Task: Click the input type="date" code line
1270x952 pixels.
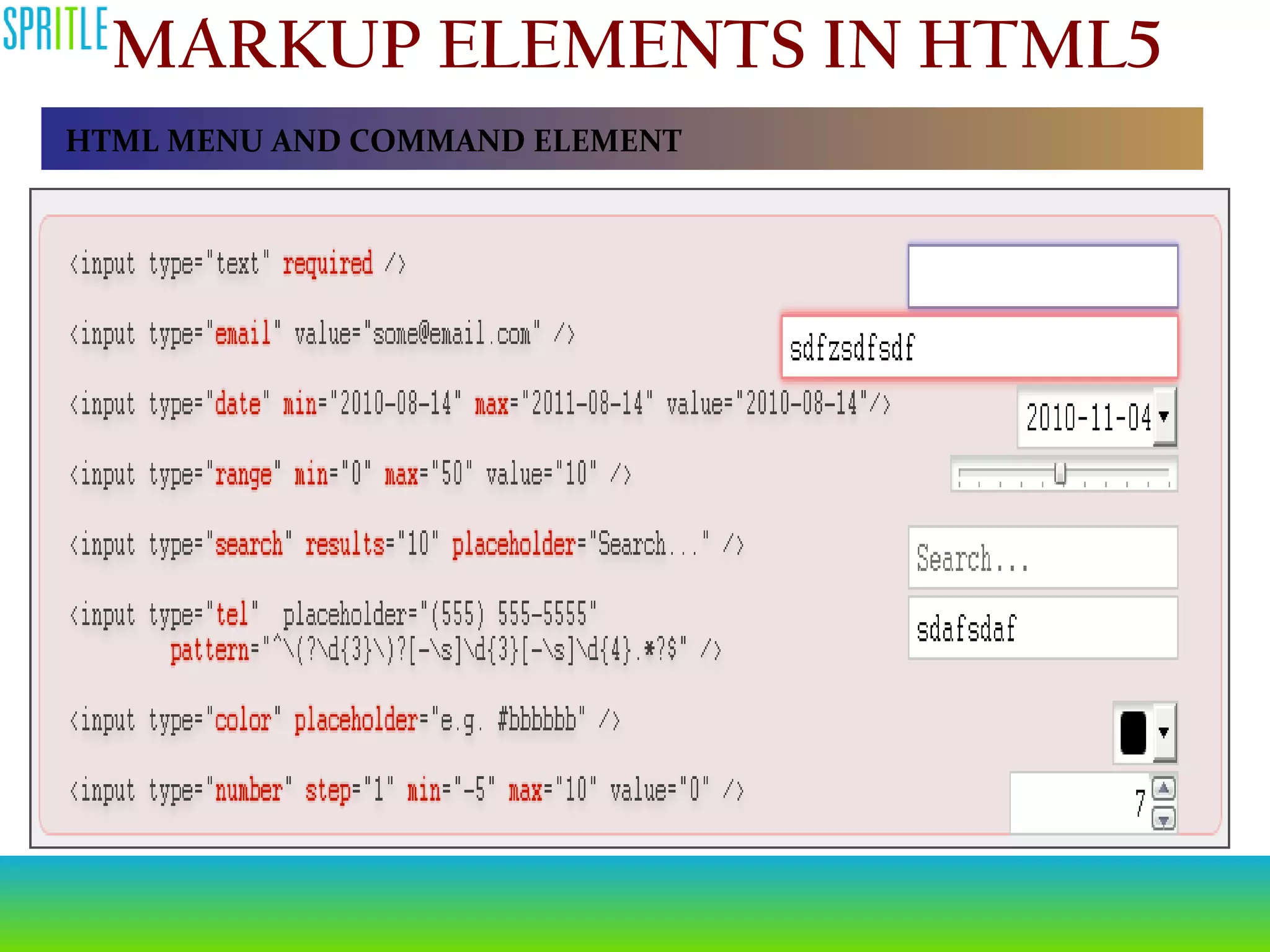Action: point(480,405)
